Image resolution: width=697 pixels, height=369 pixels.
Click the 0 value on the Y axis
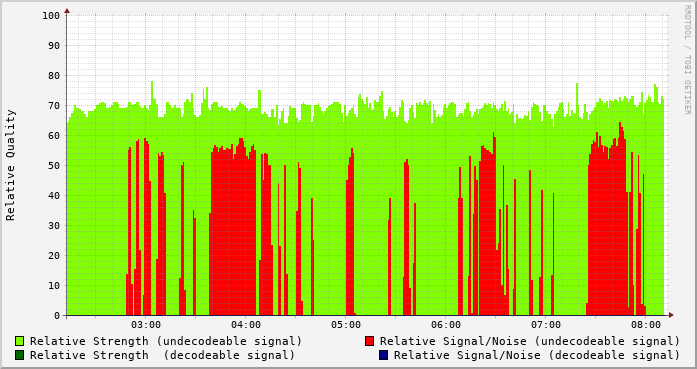click(57, 316)
